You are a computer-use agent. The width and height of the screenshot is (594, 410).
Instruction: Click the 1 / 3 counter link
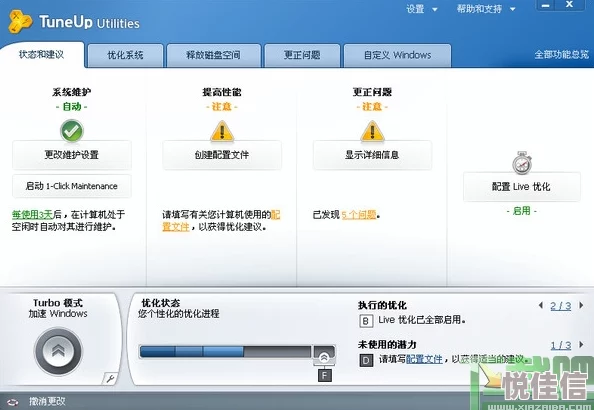coord(561,345)
